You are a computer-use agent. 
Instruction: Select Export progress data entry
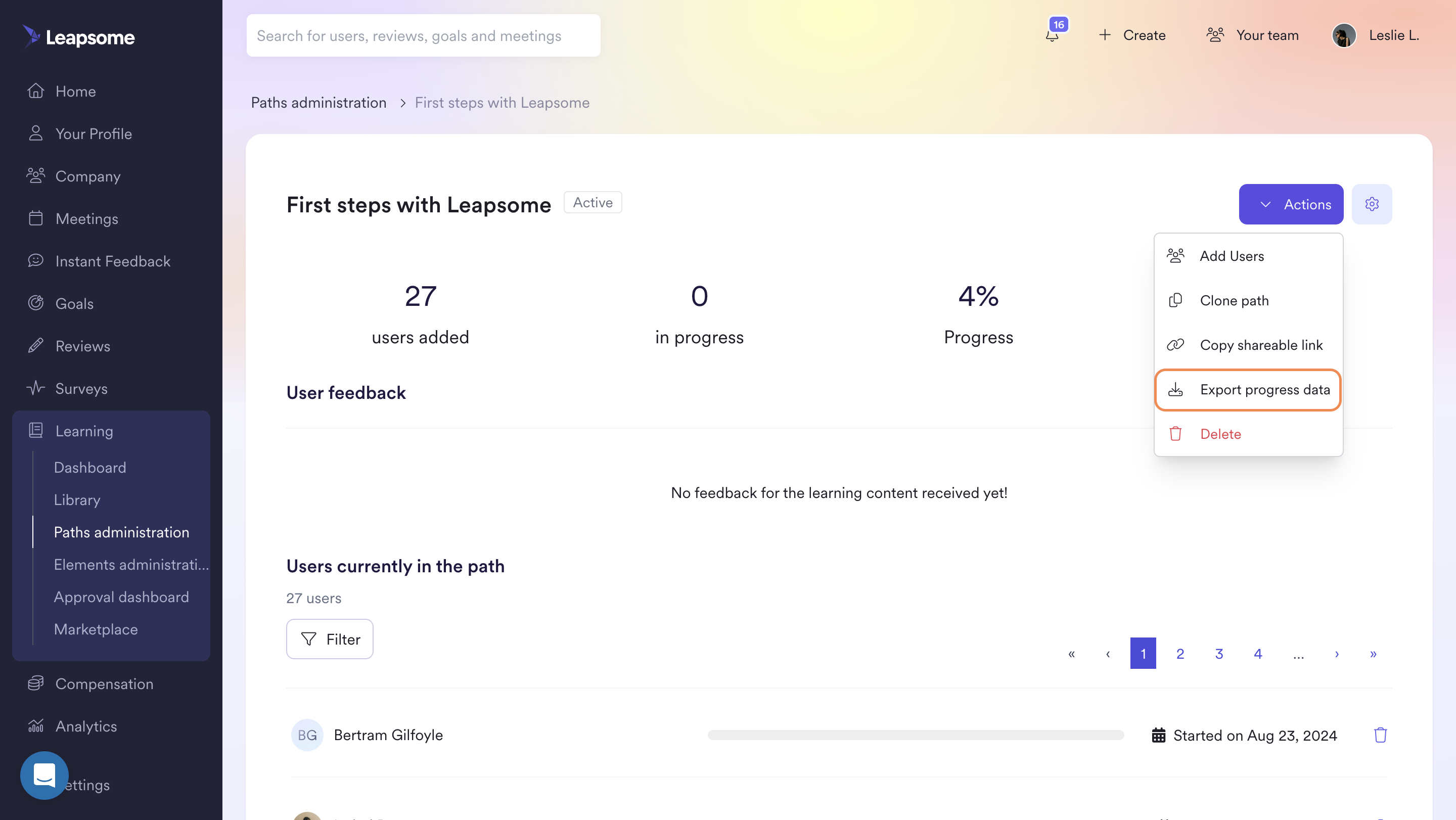coord(1248,389)
